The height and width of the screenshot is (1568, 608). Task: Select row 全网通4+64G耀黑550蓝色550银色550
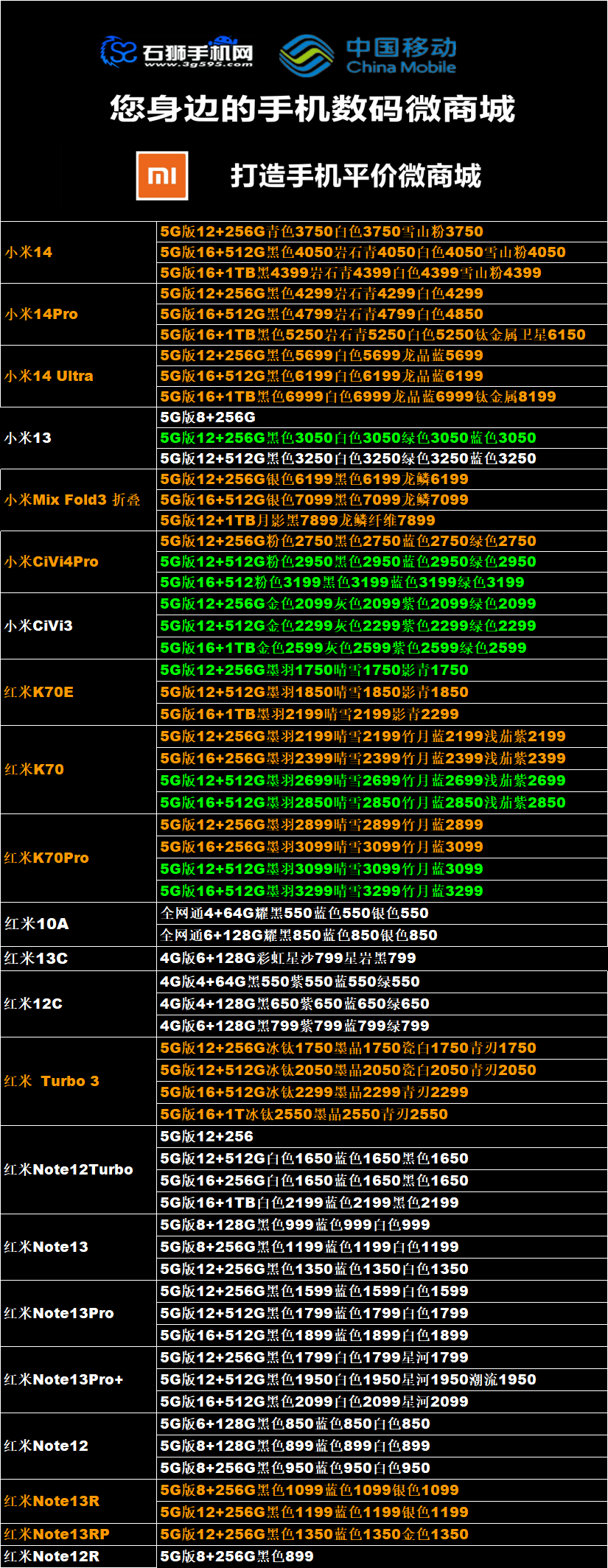[x=382, y=913]
